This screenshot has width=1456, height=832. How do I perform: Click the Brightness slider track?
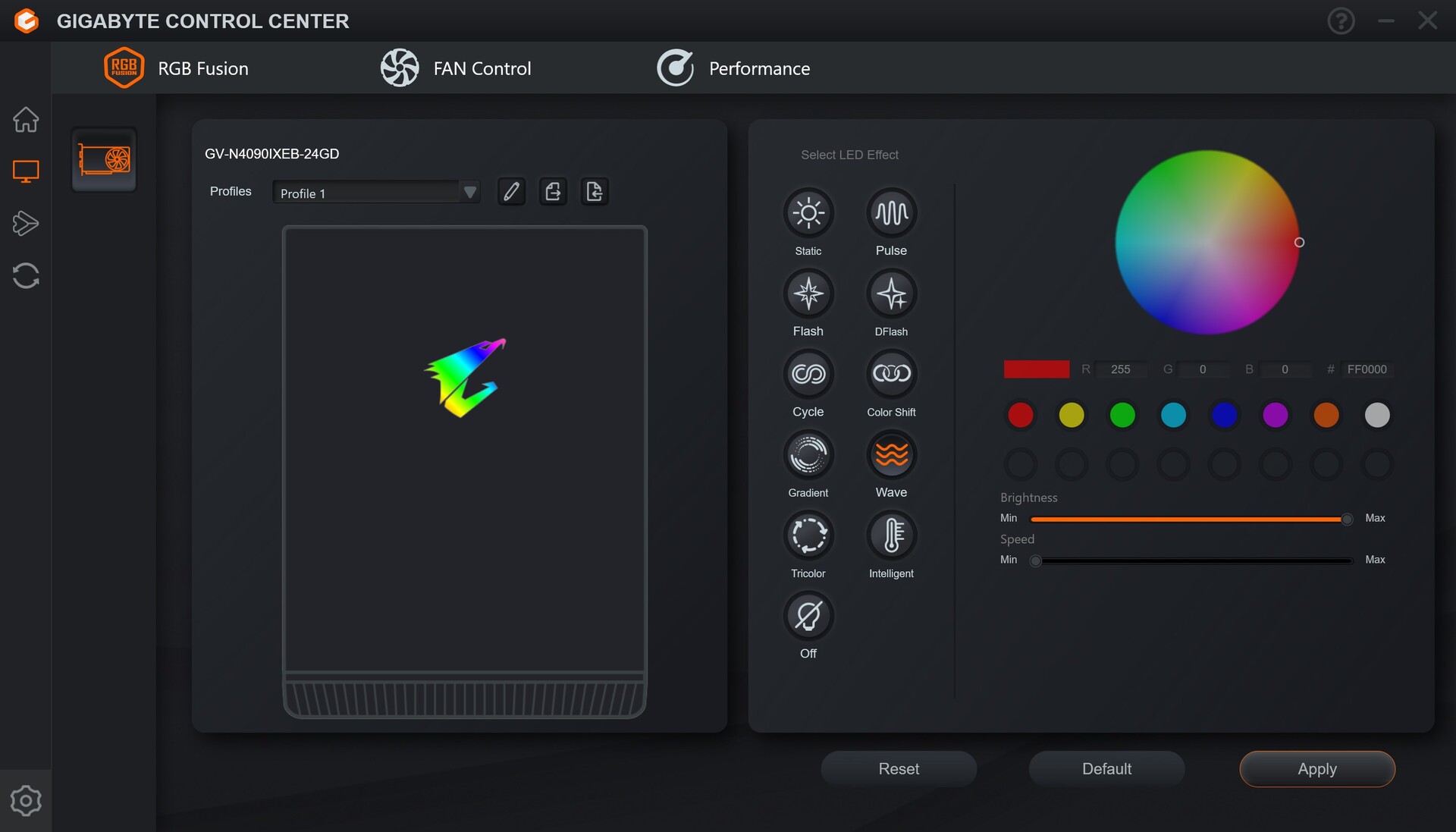point(1187,520)
